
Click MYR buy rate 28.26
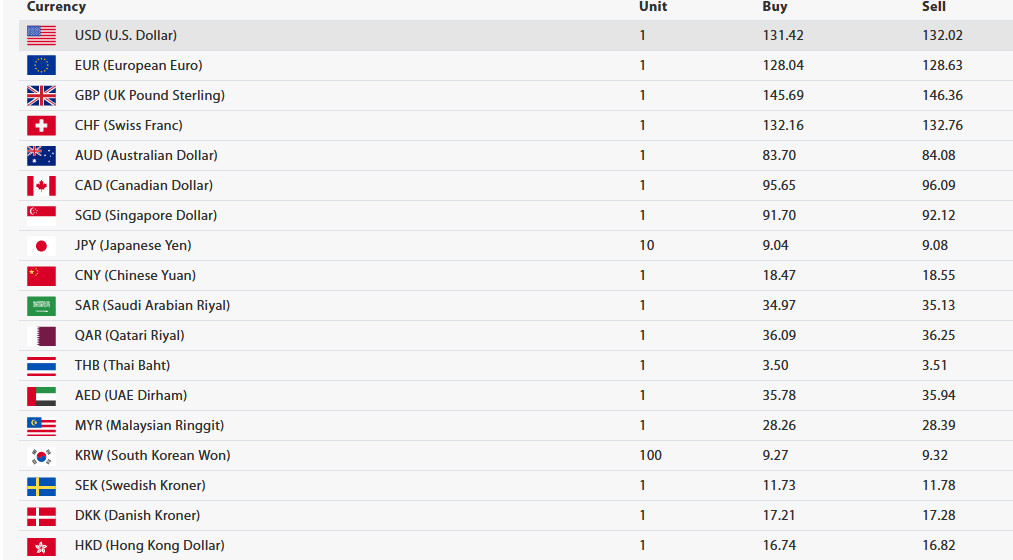(779, 426)
